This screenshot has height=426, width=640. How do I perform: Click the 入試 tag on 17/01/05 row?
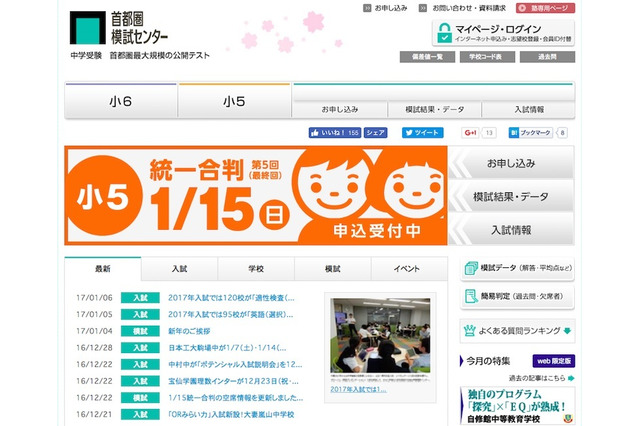(x=140, y=315)
